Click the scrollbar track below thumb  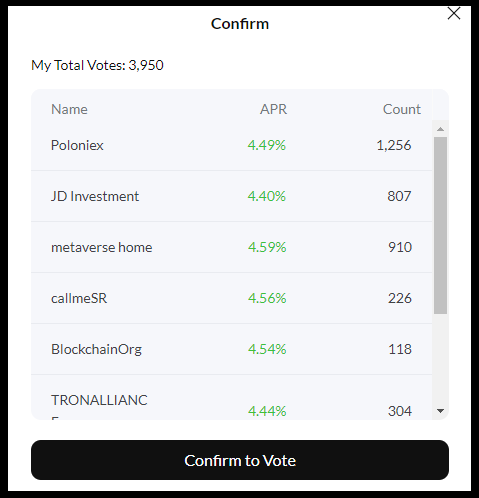(440, 359)
